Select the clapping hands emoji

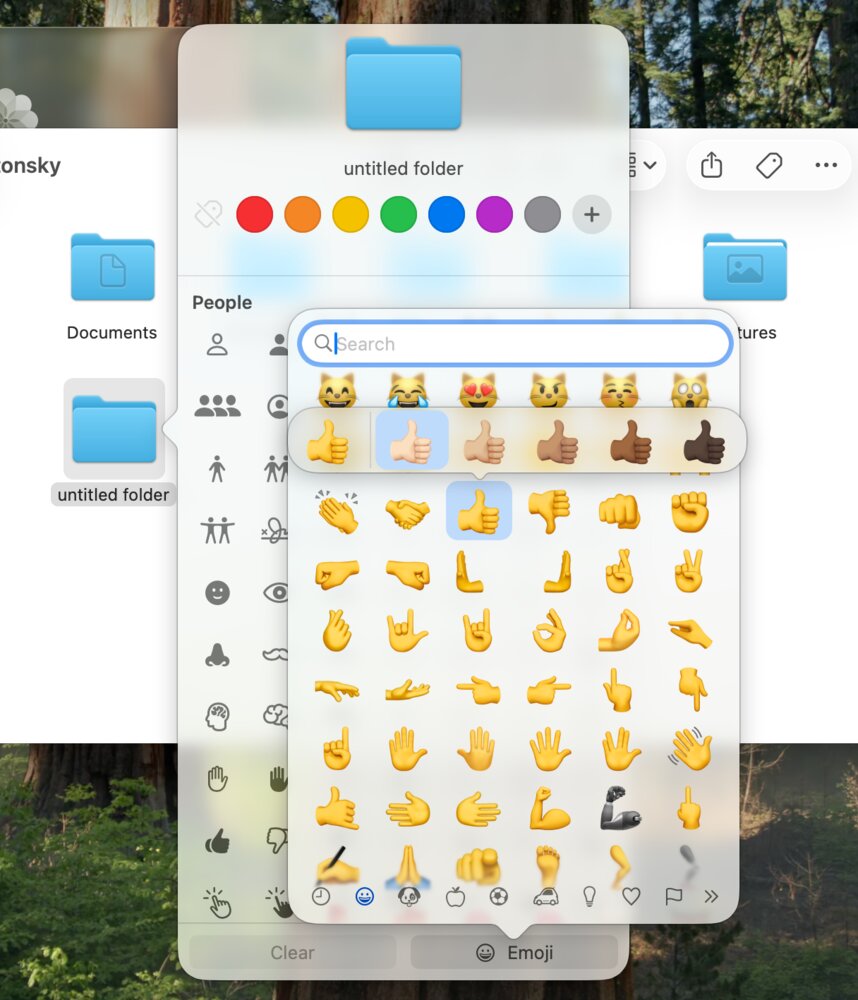coord(336,511)
